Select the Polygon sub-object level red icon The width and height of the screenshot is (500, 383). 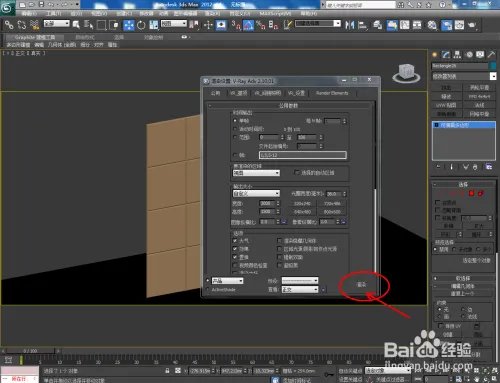tap(471, 193)
